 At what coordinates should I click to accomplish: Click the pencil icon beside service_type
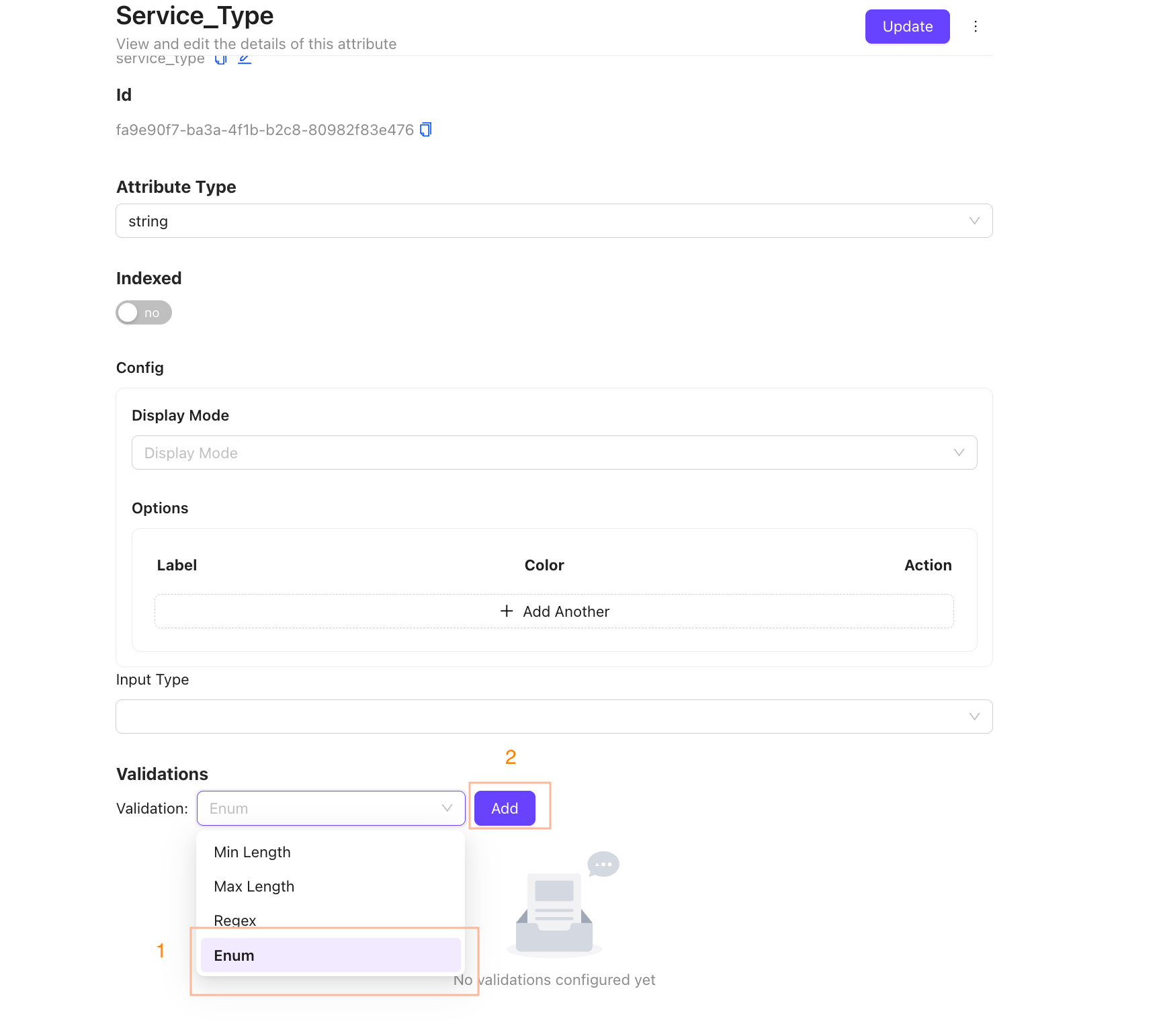pyautogui.click(x=245, y=60)
